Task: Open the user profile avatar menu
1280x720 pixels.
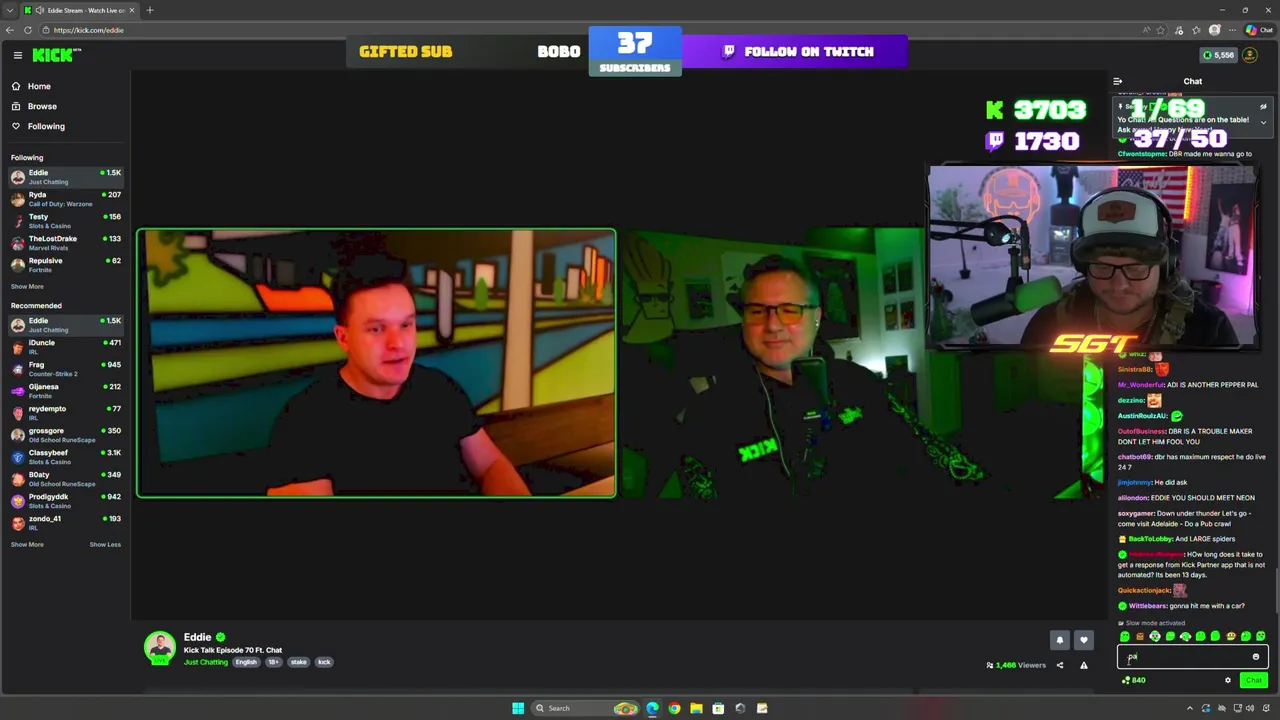Action: point(1250,55)
